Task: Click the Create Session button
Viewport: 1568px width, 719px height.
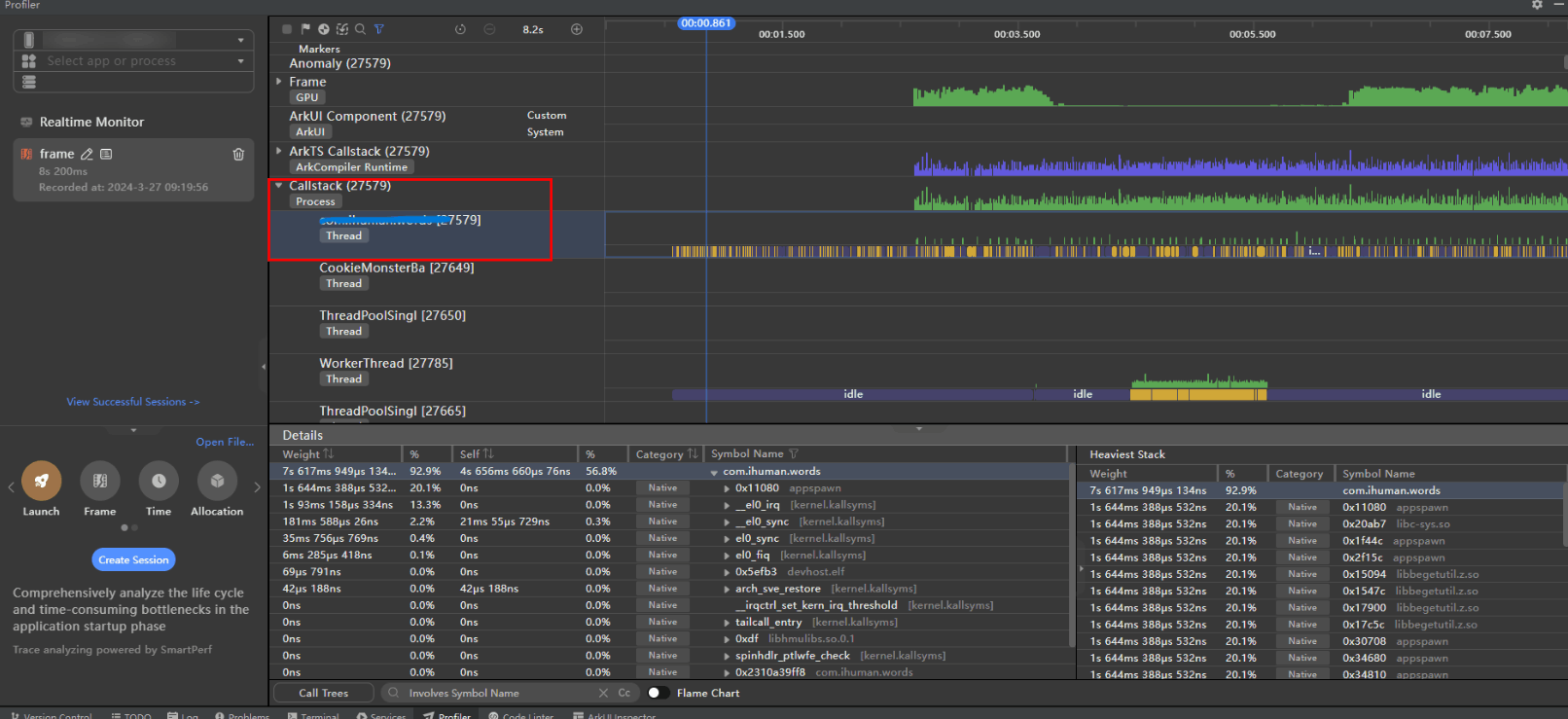Action: [x=133, y=559]
